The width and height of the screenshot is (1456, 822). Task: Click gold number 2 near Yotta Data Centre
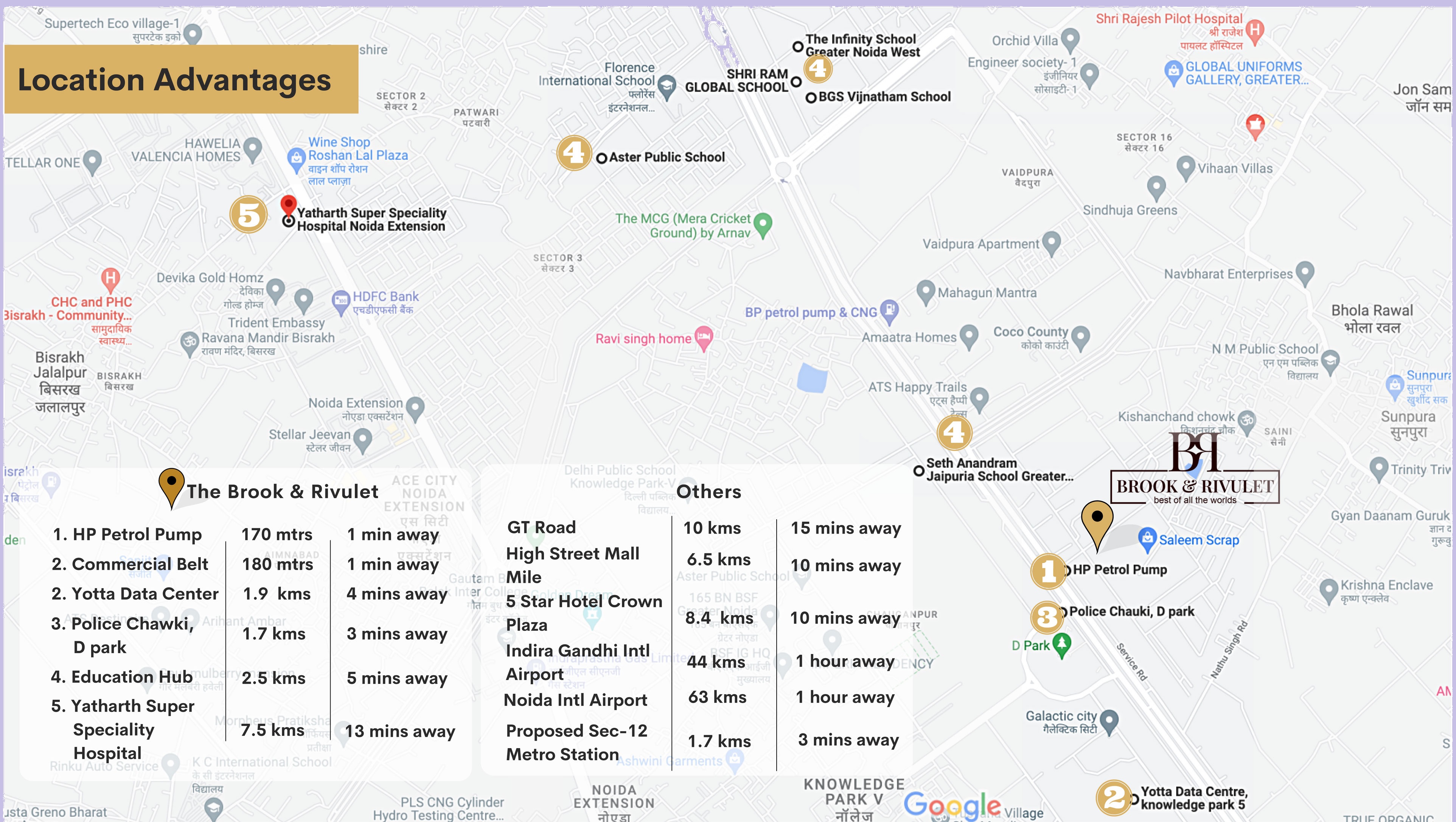pos(1113,798)
